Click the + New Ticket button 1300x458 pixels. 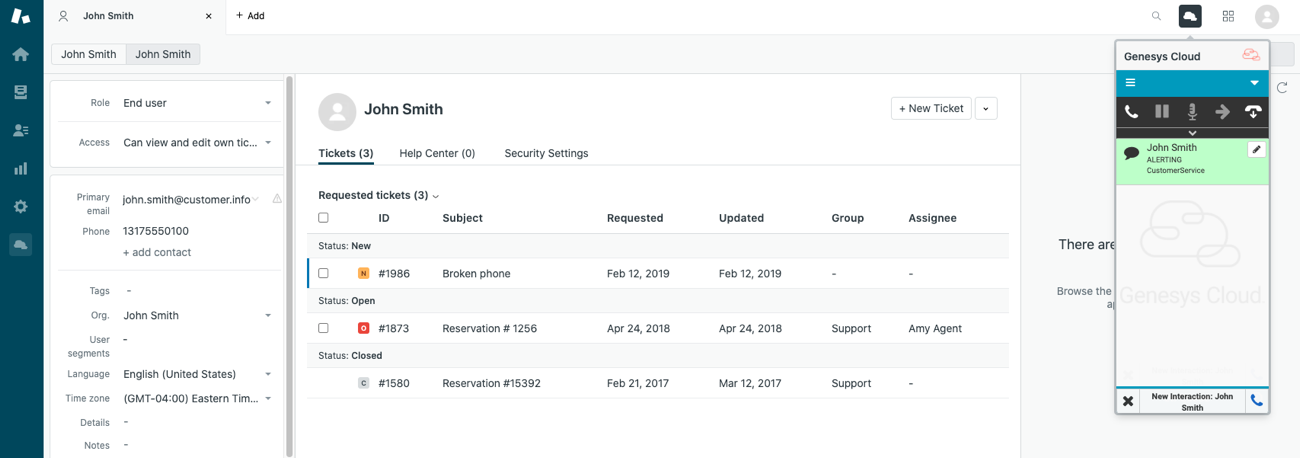click(931, 108)
